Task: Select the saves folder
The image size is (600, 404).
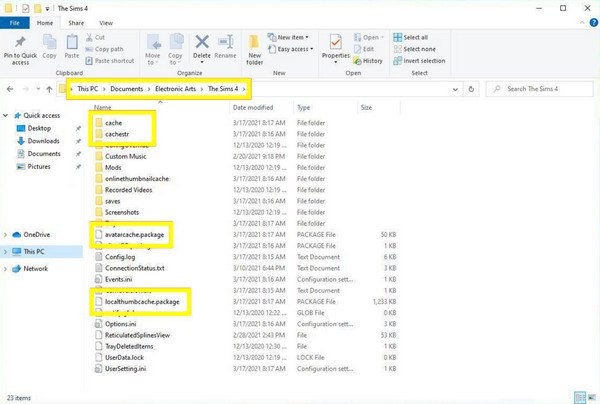Action: click(x=112, y=201)
